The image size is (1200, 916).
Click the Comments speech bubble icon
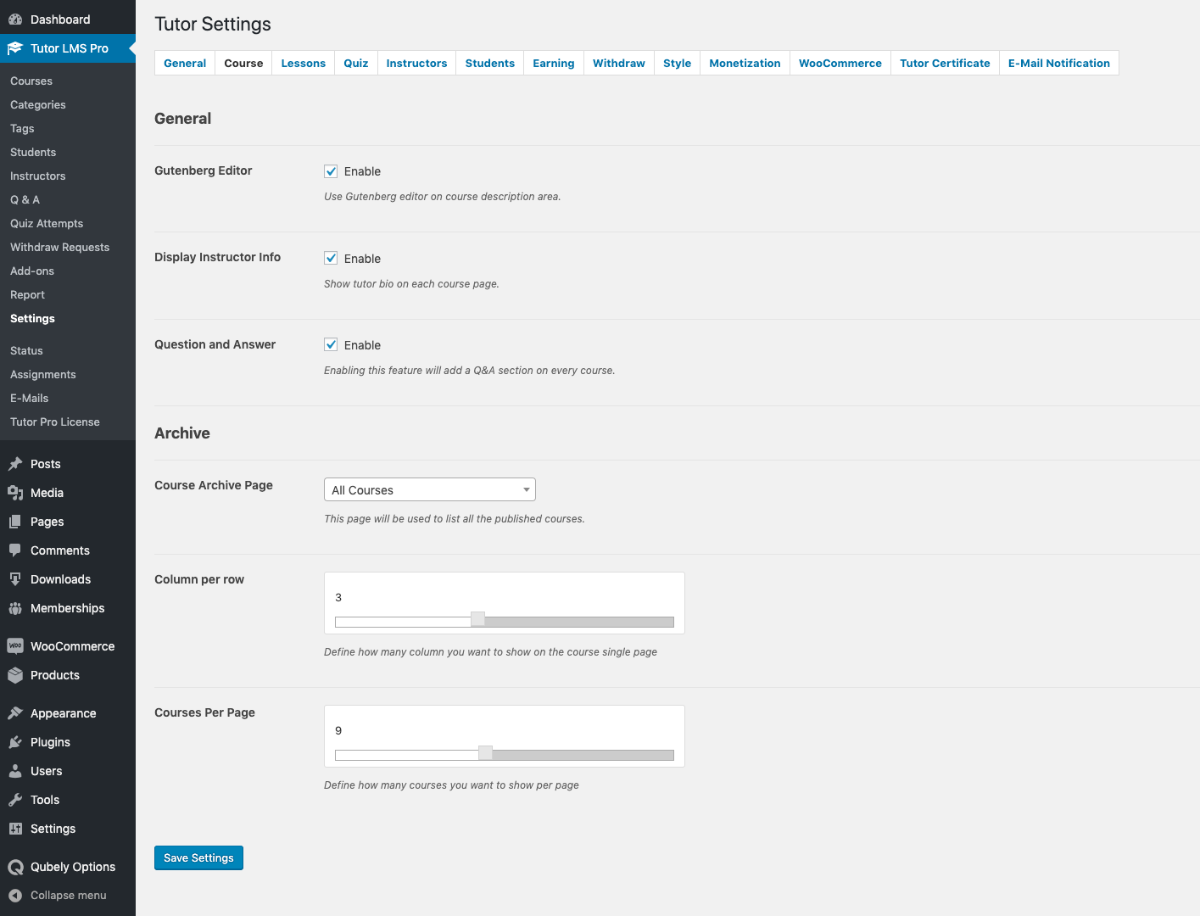coord(15,551)
